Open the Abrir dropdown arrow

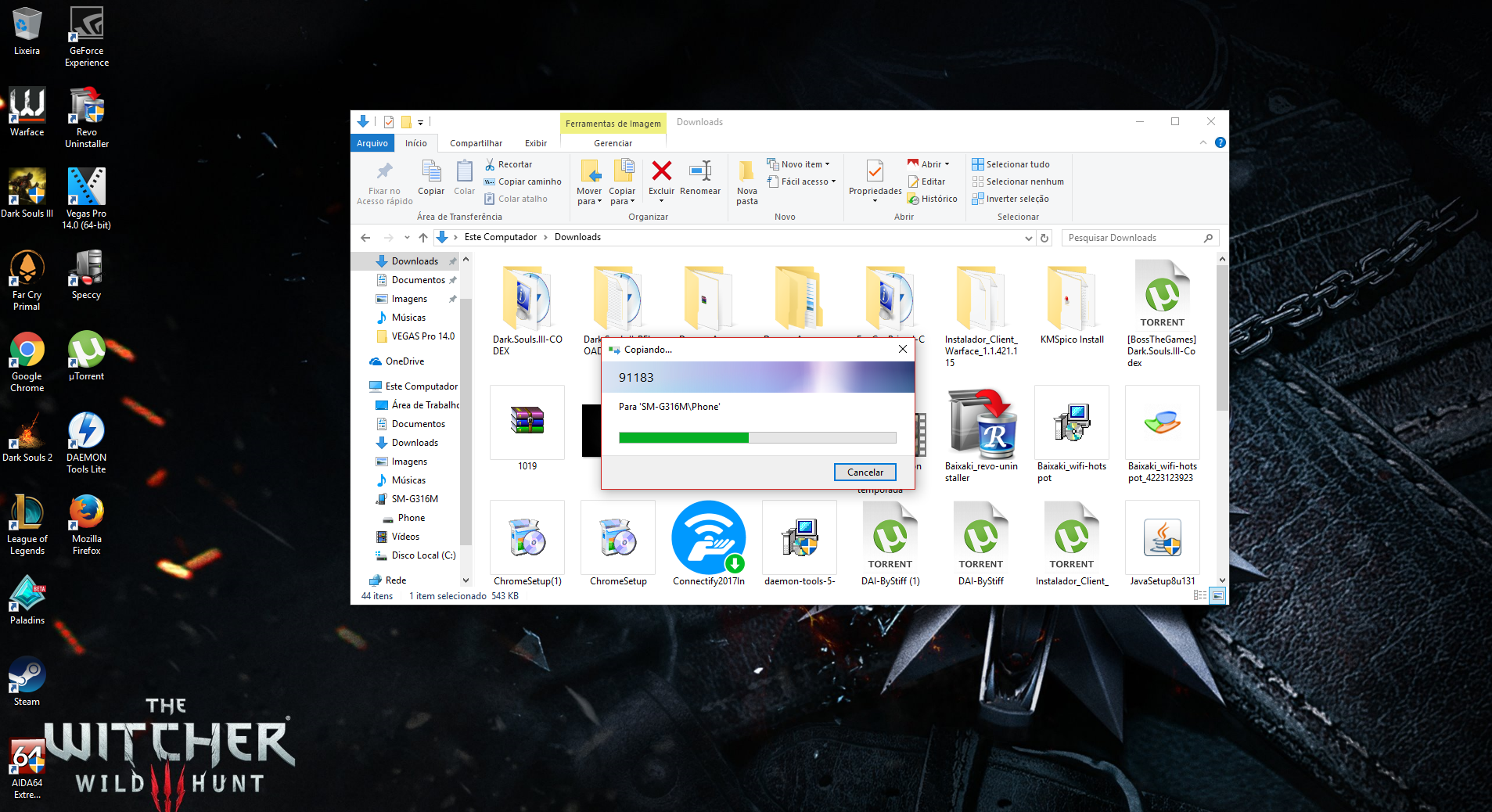[947, 164]
